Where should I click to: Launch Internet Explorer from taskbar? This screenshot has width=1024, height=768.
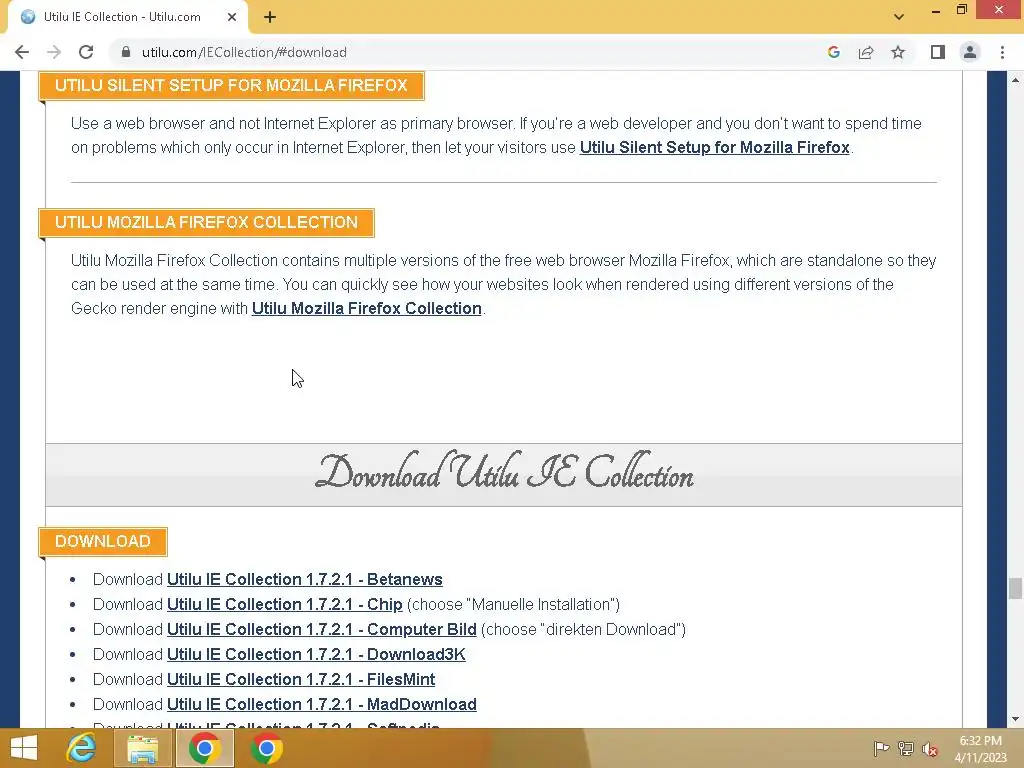(x=82, y=748)
